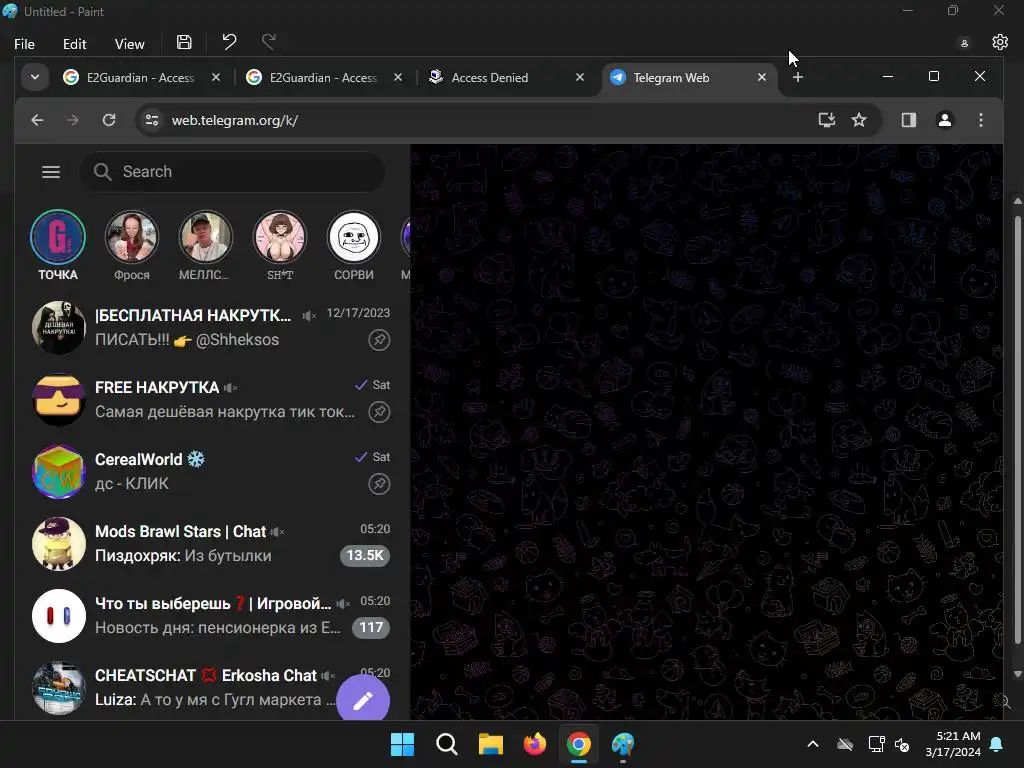Open a new Chrome tab

click(x=797, y=77)
